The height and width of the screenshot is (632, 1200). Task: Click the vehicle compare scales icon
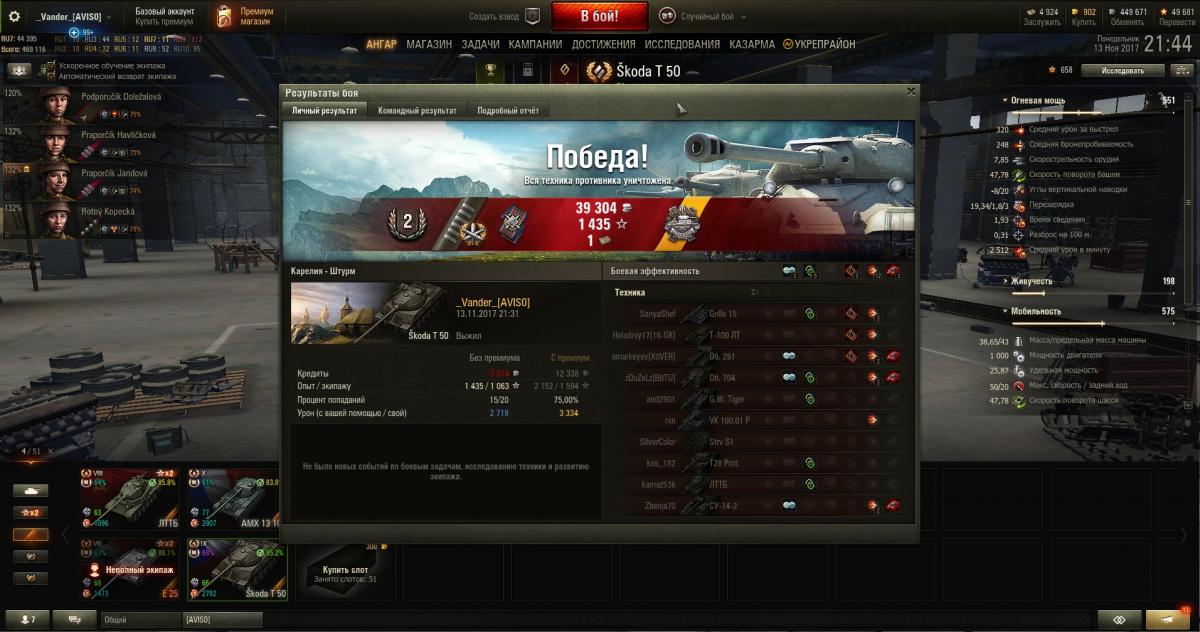(x=1118, y=620)
